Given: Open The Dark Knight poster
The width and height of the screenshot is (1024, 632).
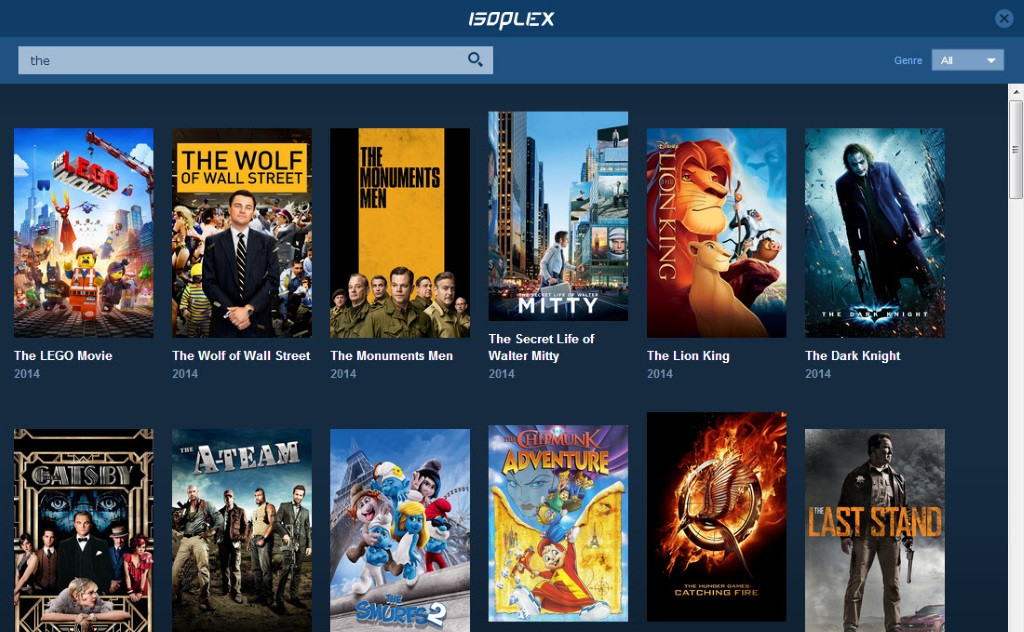Looking at the screenshot, I should point(874,232).
